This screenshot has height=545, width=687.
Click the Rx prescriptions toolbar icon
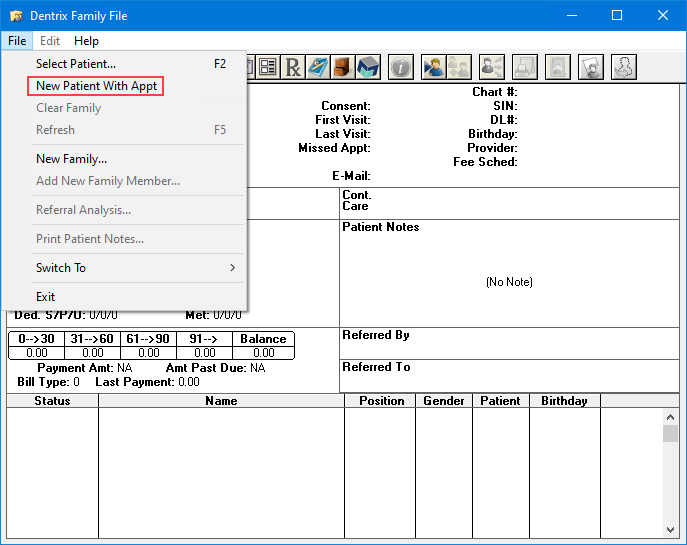293,67
